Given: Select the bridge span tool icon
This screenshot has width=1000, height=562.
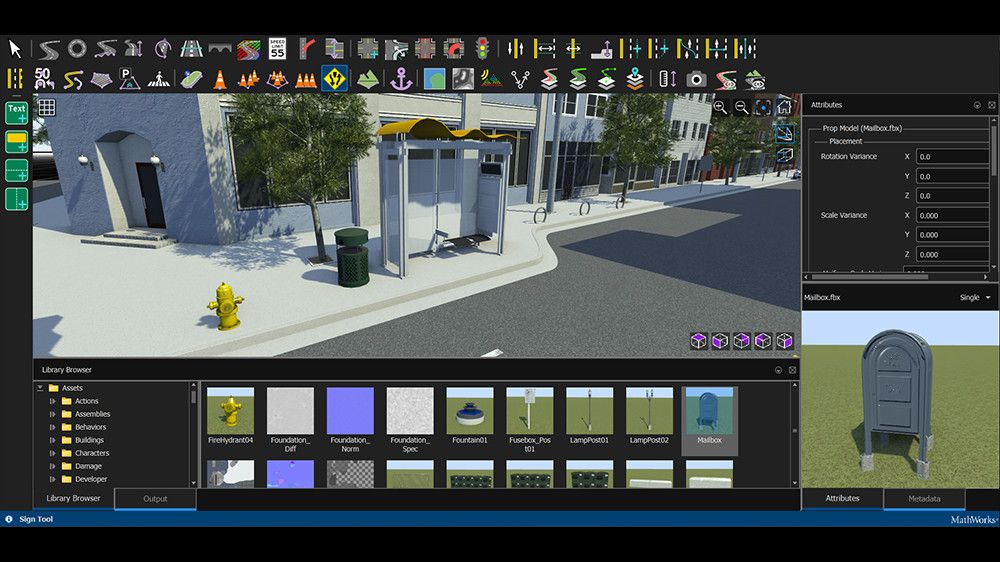Looking at the screenshot, I should tap(220, 48).
